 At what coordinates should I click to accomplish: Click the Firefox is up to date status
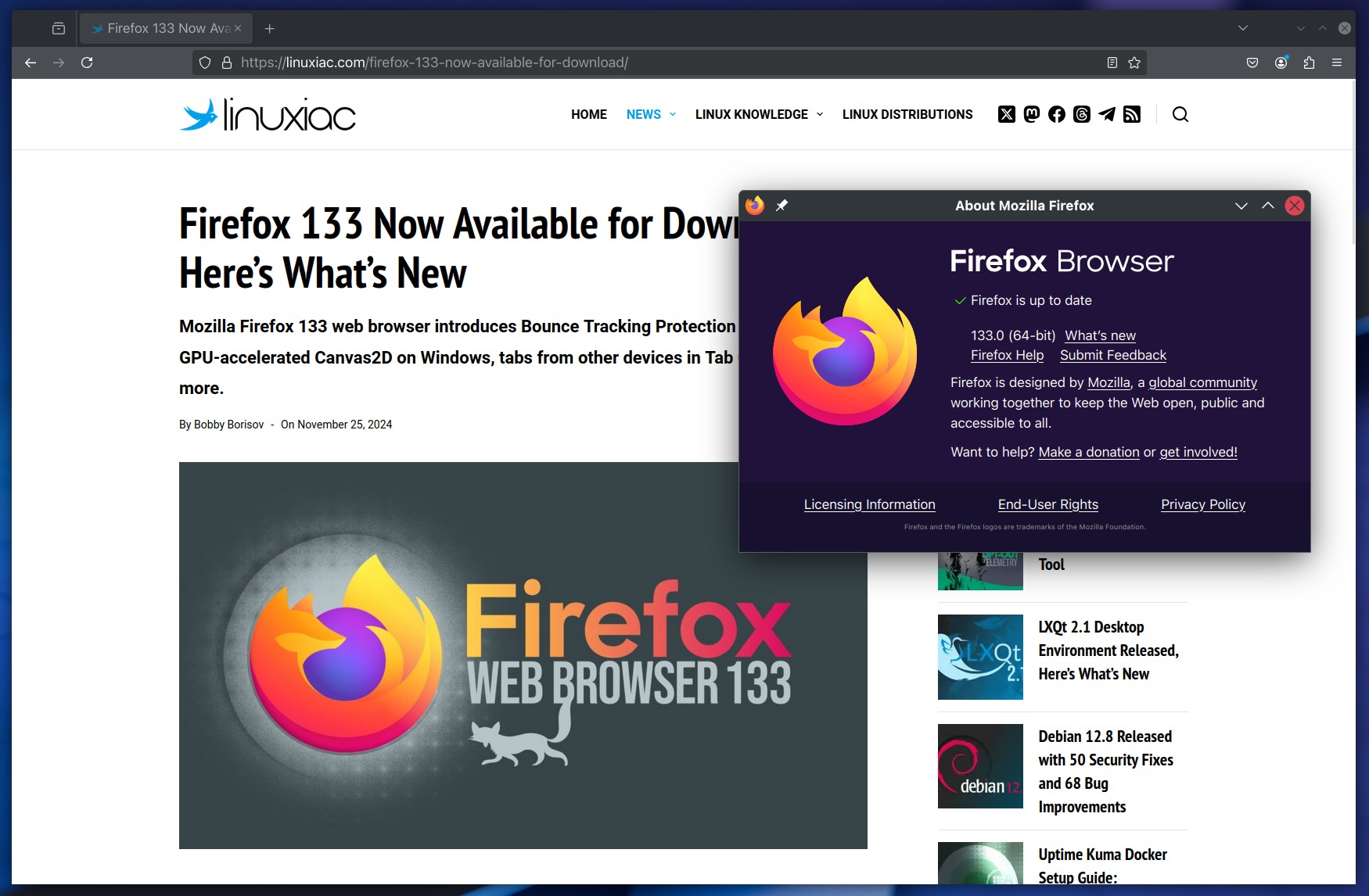[1022, 300]
